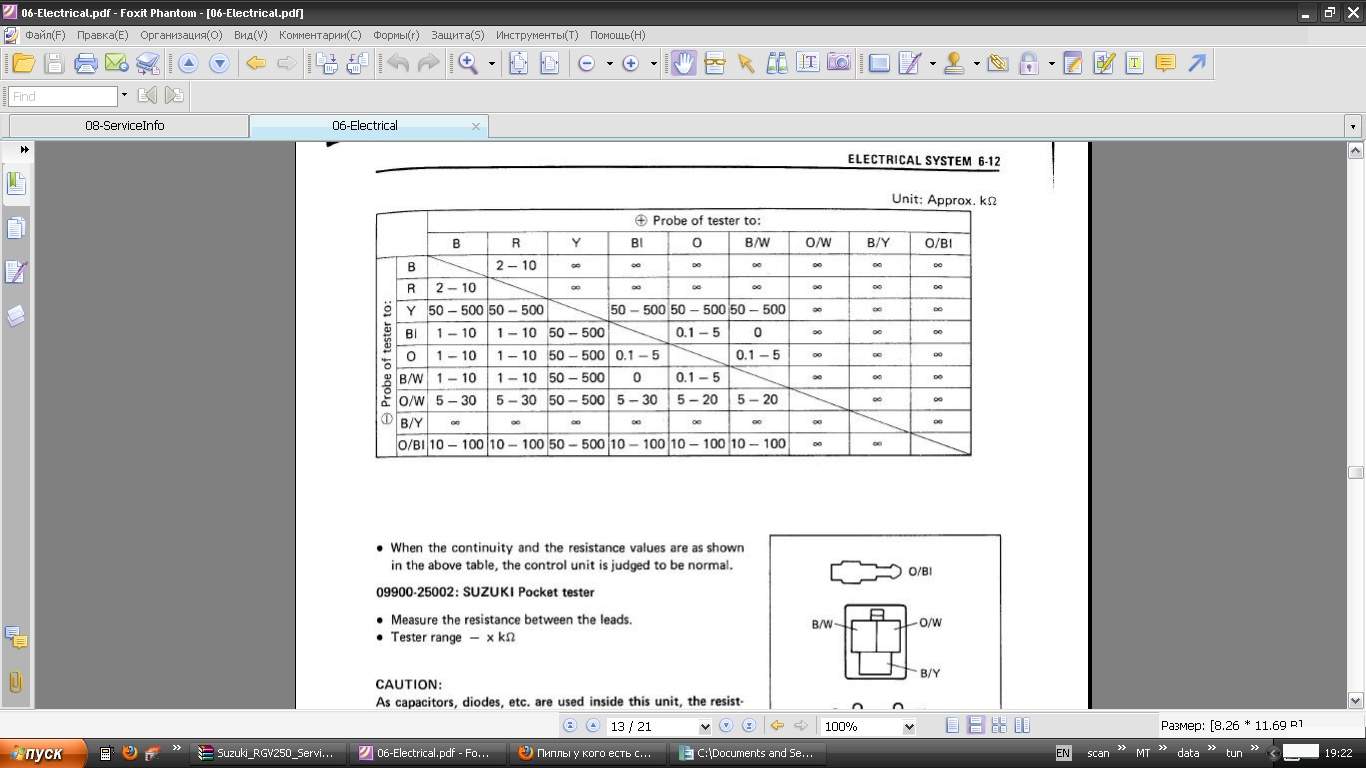
Task: Expand the navigation panel chevron
Action: tap(24, 149)
